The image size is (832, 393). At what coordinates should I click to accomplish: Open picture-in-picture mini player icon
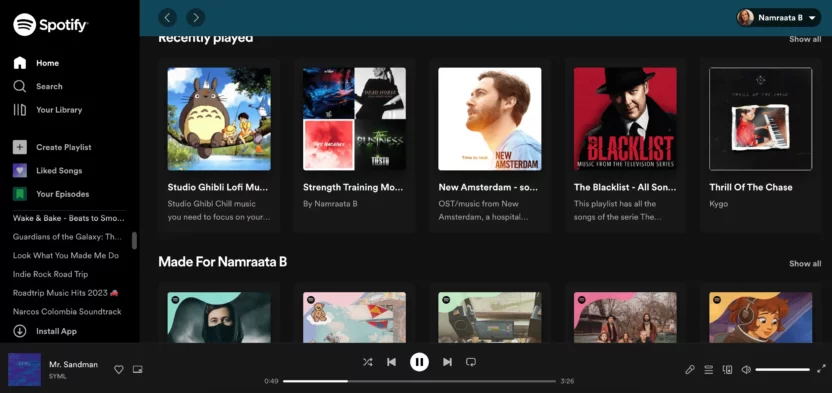137,370
